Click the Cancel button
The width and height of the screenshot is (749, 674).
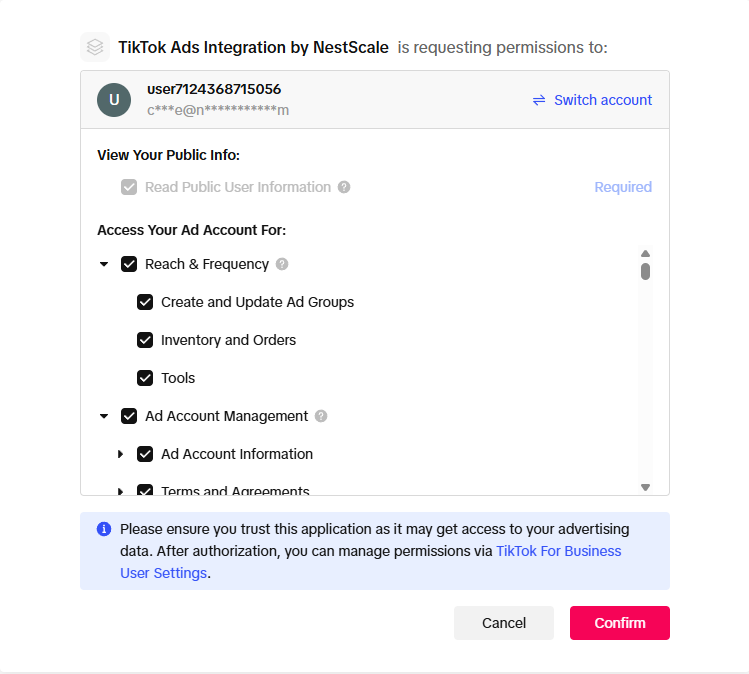[503, 623]
